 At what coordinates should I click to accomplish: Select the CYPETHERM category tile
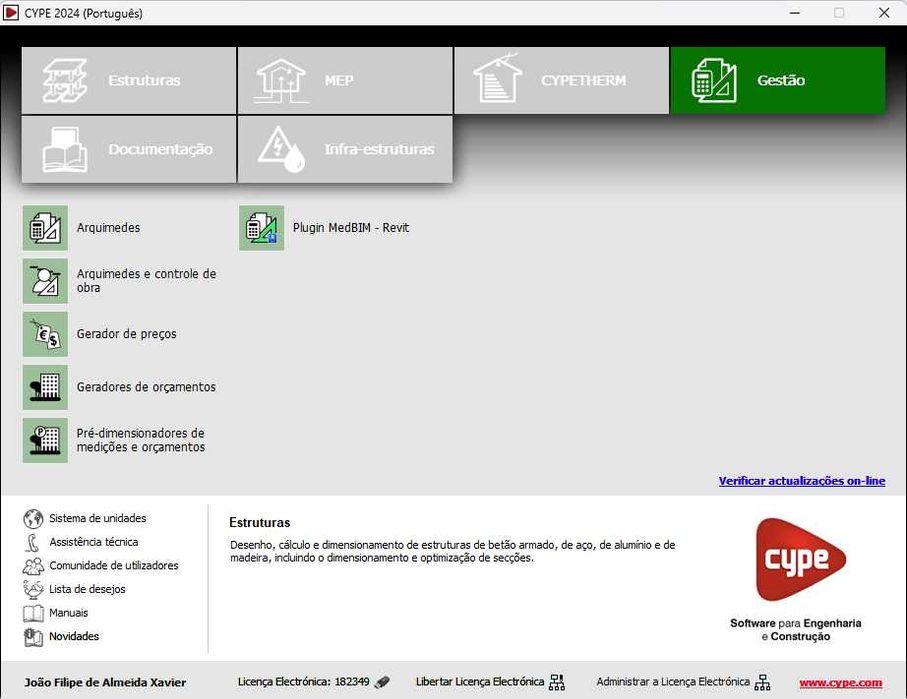coord(561,80)
